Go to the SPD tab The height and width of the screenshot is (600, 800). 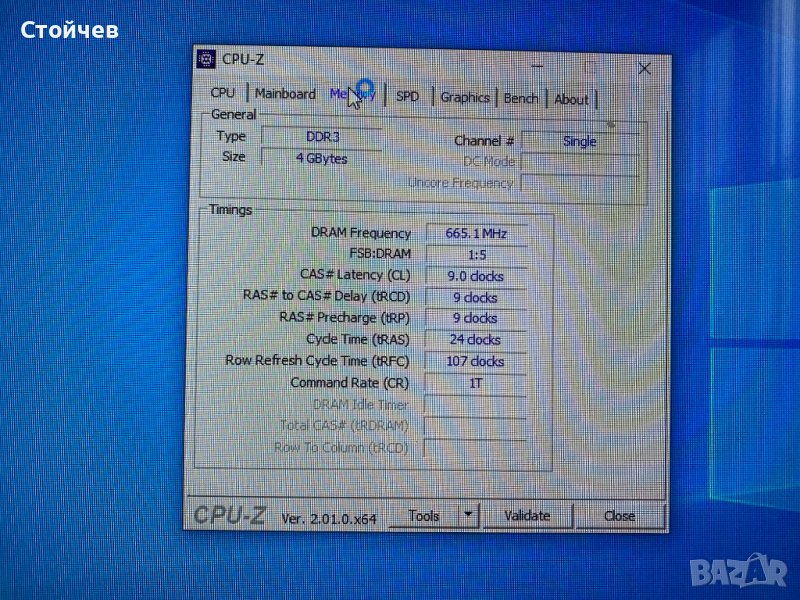click(408, 97)
